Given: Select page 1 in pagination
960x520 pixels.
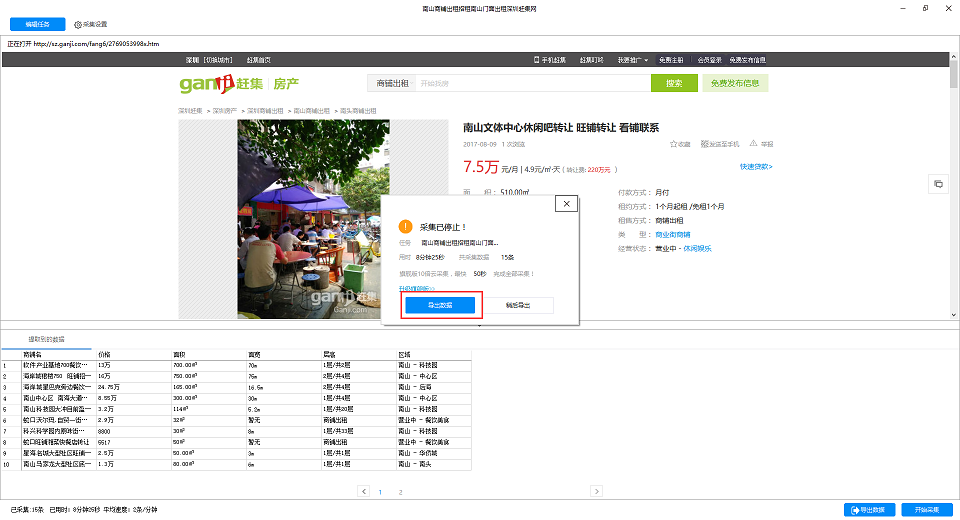Looking at the screenshot, I should click(x=380, y=492).
